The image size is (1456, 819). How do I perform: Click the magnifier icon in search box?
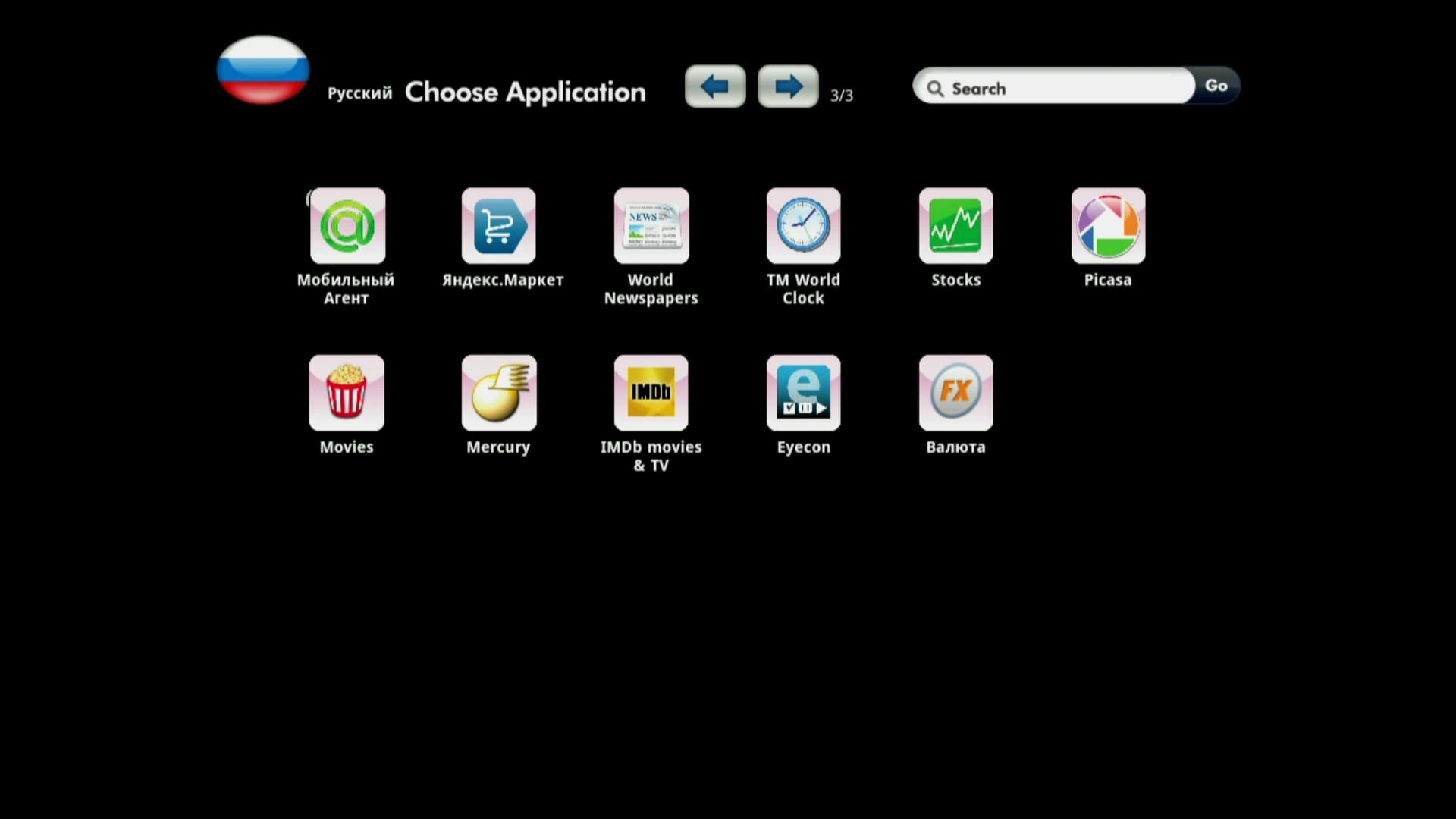click(935, 89)
